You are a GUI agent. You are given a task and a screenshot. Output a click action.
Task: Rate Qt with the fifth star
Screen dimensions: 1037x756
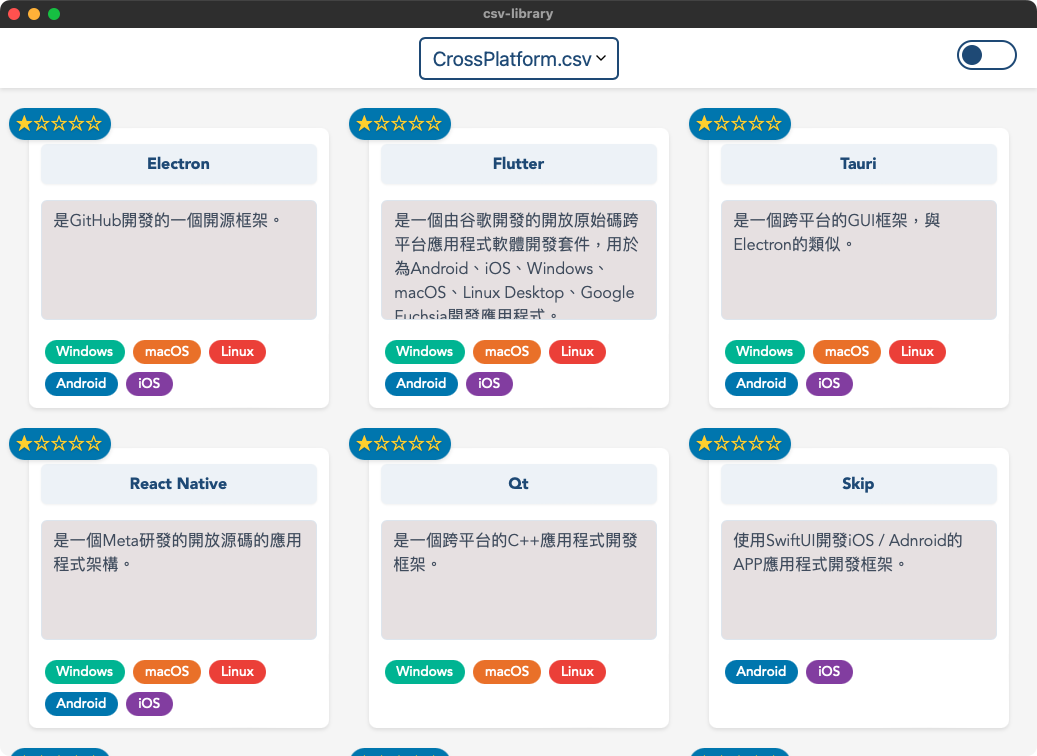pos(434,444)
